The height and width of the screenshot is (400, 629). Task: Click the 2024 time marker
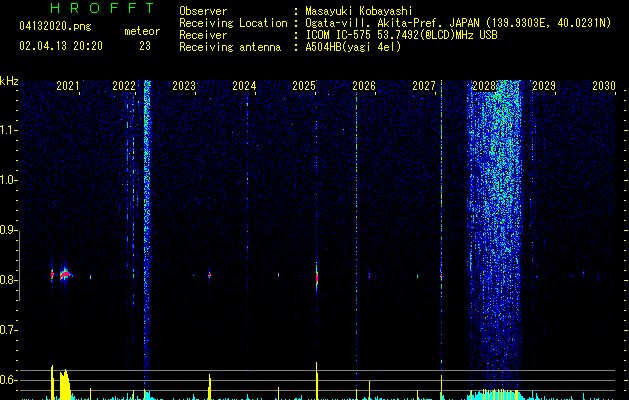(244, 86)
